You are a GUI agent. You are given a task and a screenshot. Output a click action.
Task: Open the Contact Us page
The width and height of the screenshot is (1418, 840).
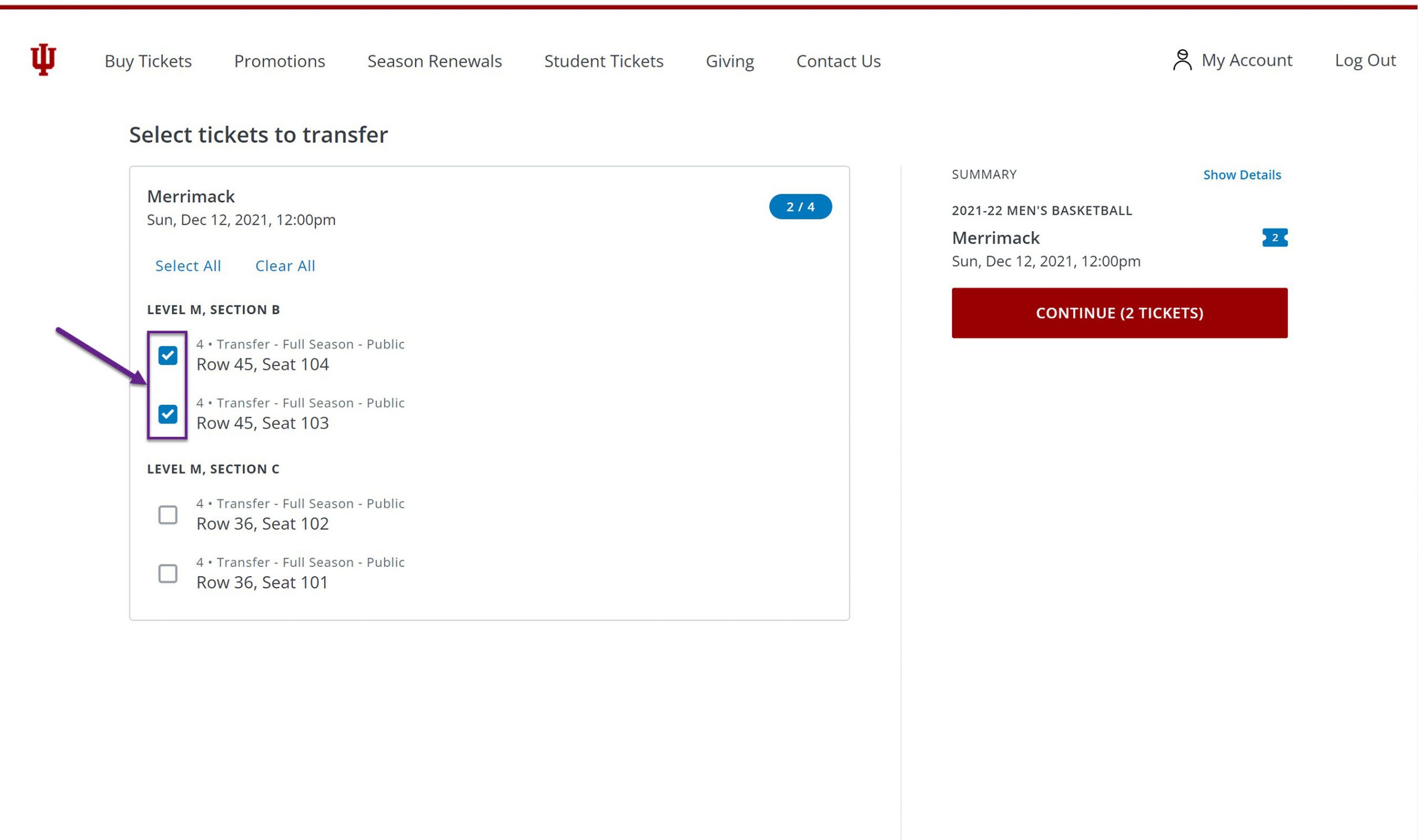tap(839, 60)
